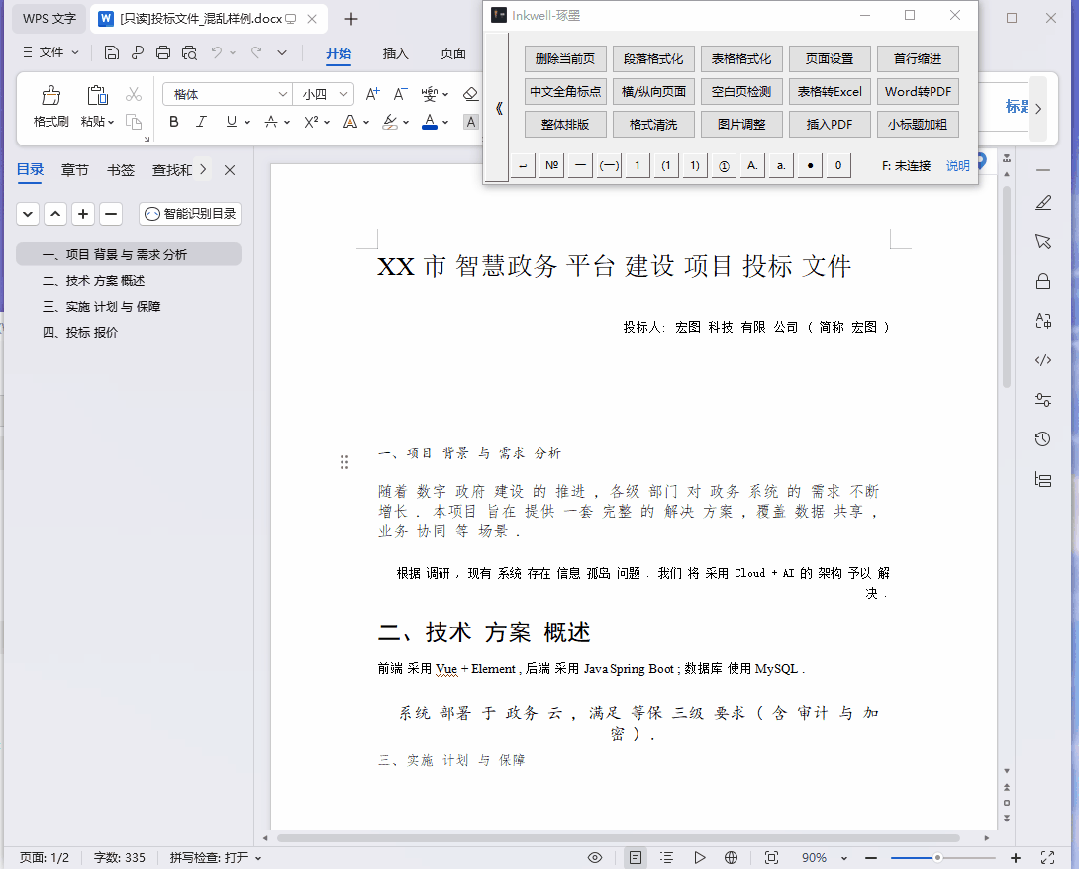Screen dimensions: 1079x869
Task: Click the Clear Formatting eraser icon
Action: click(470, 94)
